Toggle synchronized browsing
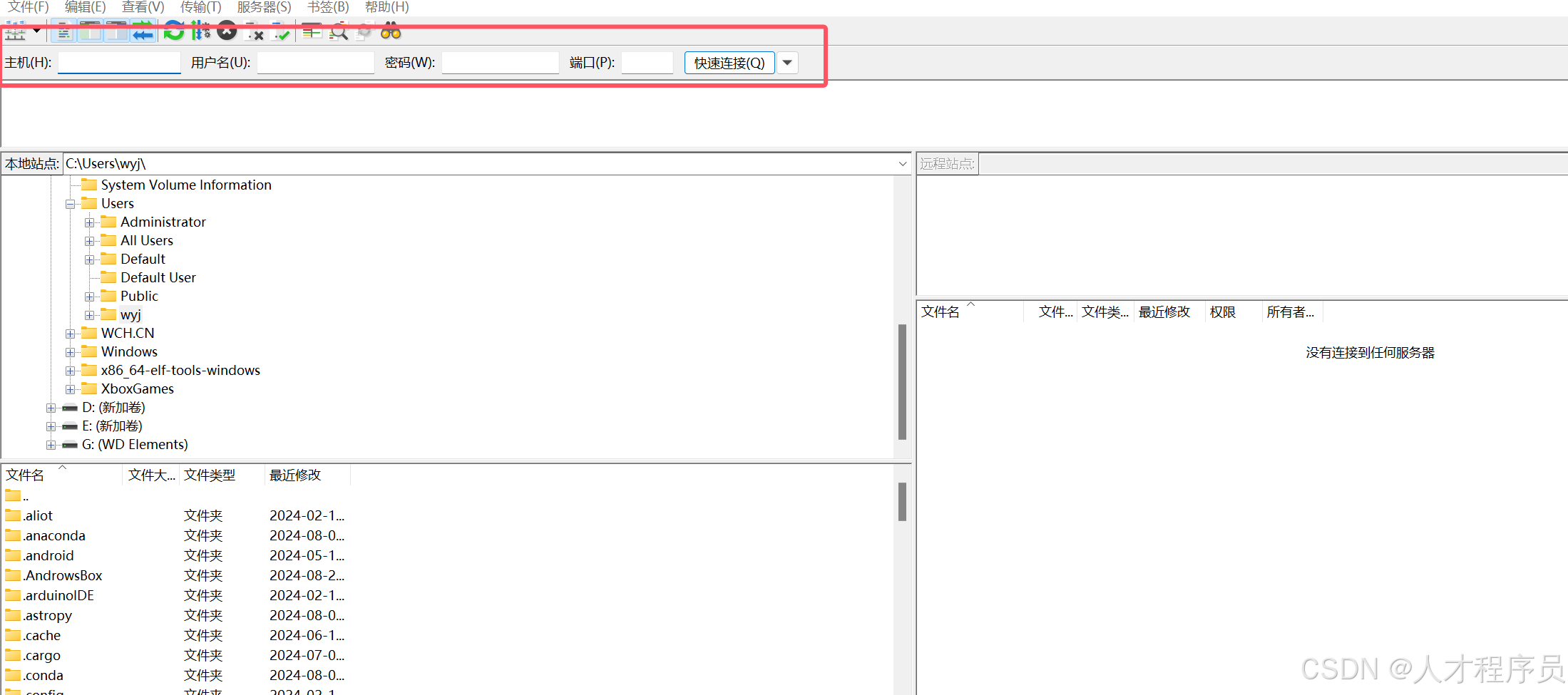 (364, 32)
